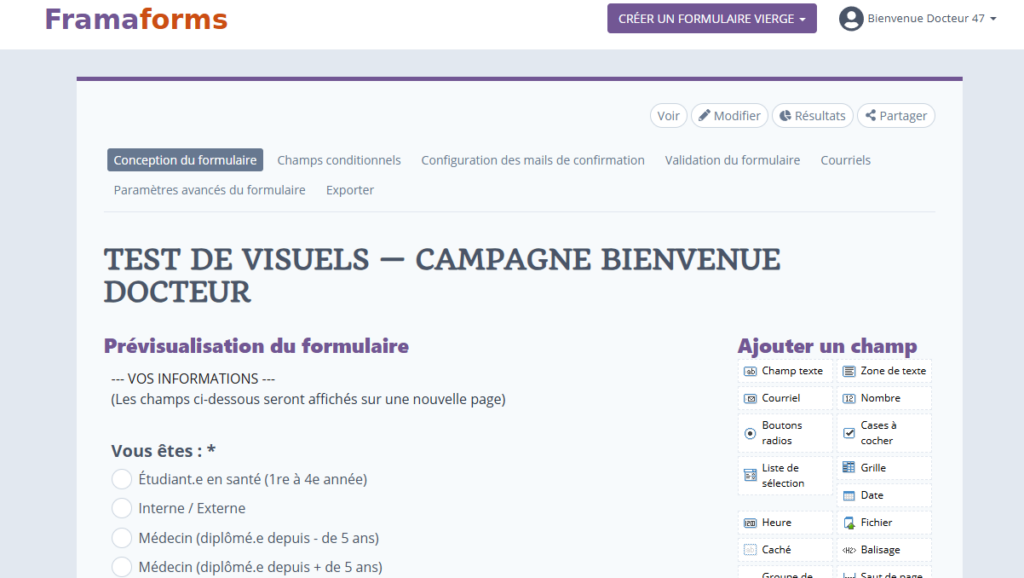The width and height of the screenshot is (1024, 578).
Task: Add a Grille field icon
Action: [848, 468]
